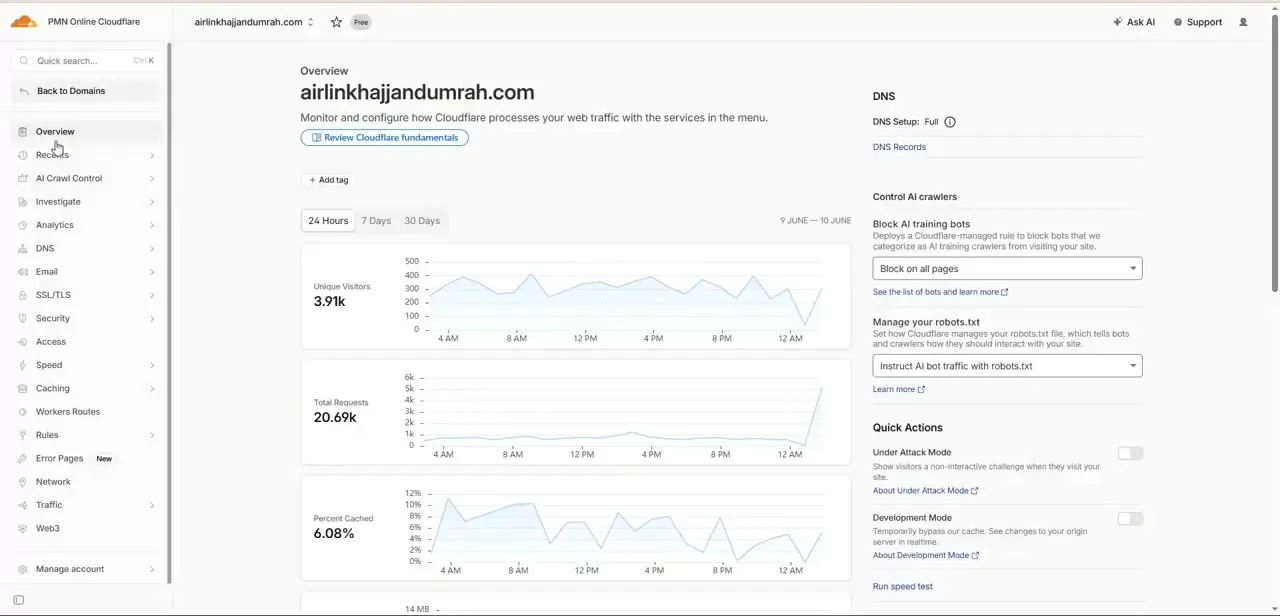Screen dimensions: 1280x616
Task: Click the quick search magnifier icon
Action: [x=24, y=61]
